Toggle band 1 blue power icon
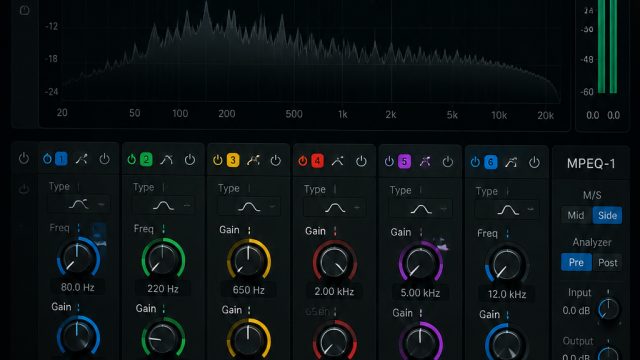640x360 pixels. (x=47, y=158)
